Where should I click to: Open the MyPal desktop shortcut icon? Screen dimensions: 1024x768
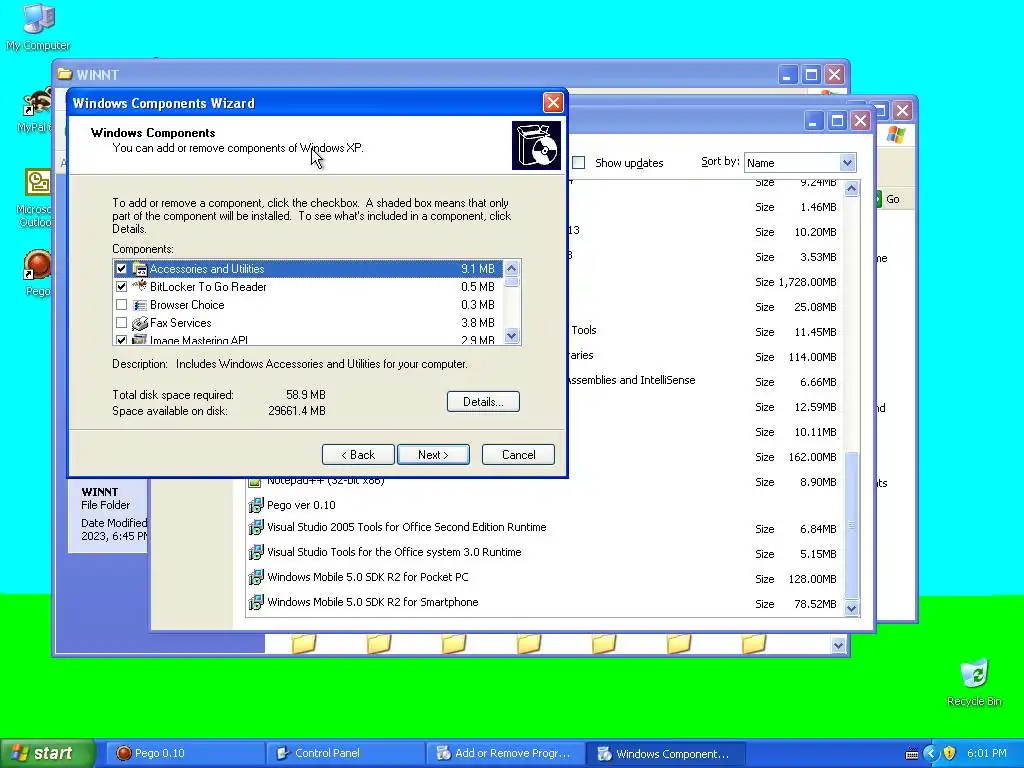tap(37, 103)
